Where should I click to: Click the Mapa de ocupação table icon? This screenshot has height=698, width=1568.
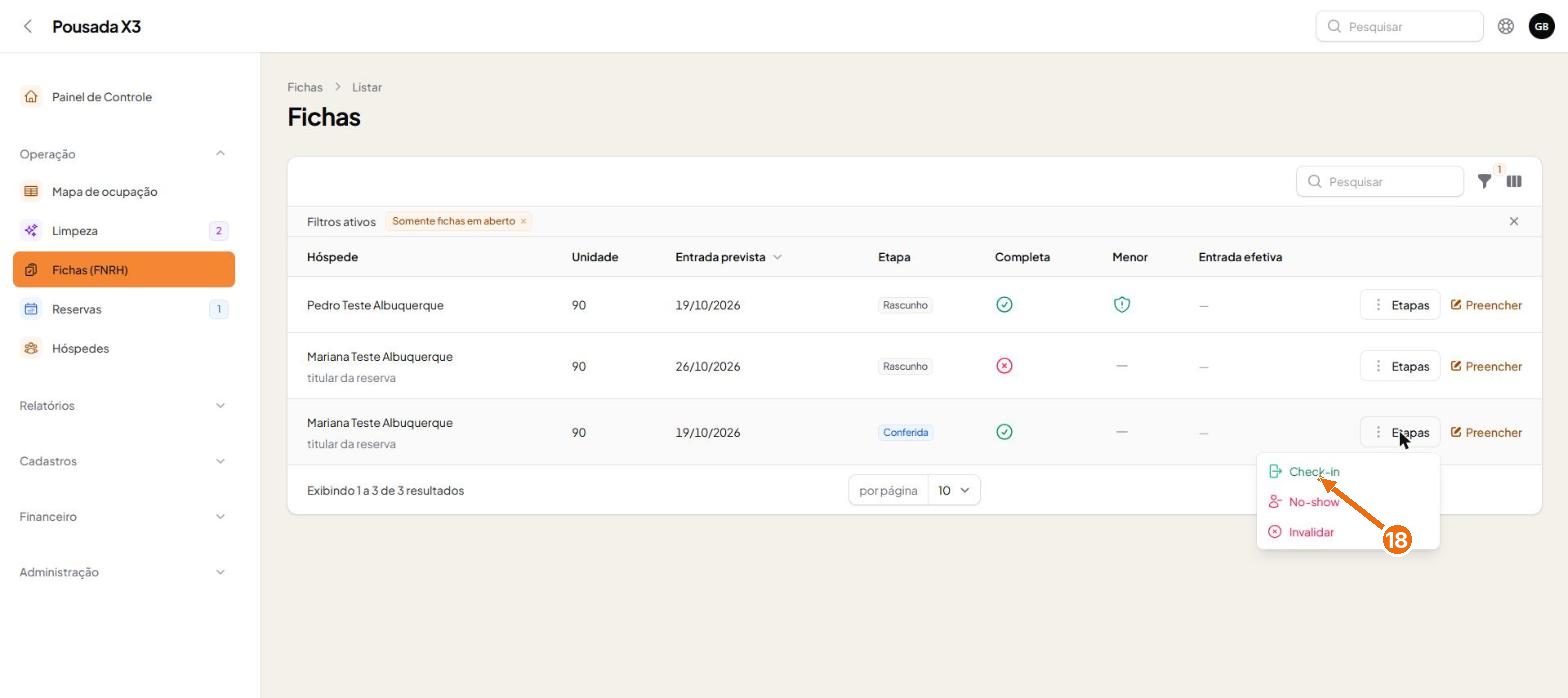point(31,191)
